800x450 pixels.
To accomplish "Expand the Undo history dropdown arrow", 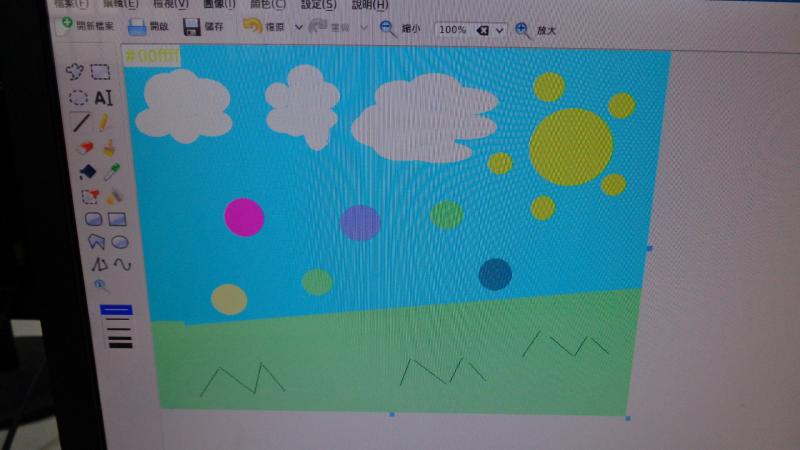I will click(299, 27).
